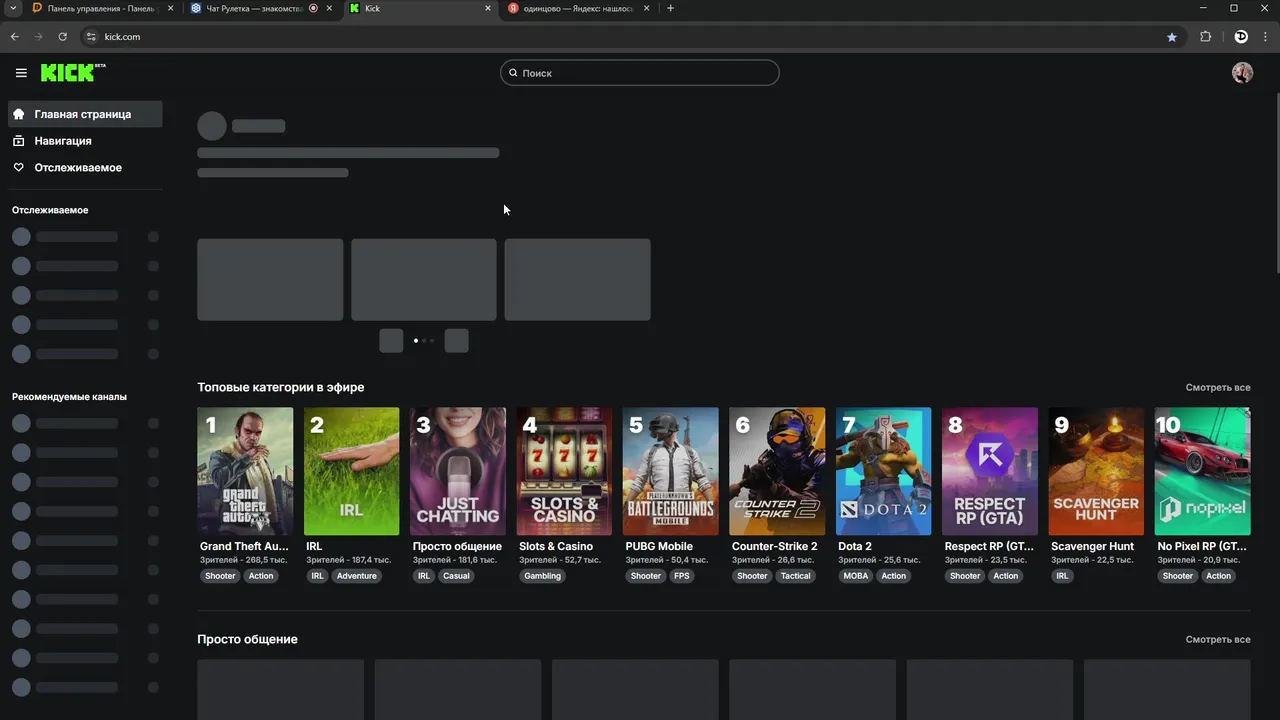Image resolution: width=1280 pixels, height=720 pixels.
Task: Click the Навигация browse icon
Action: (19, 141)
